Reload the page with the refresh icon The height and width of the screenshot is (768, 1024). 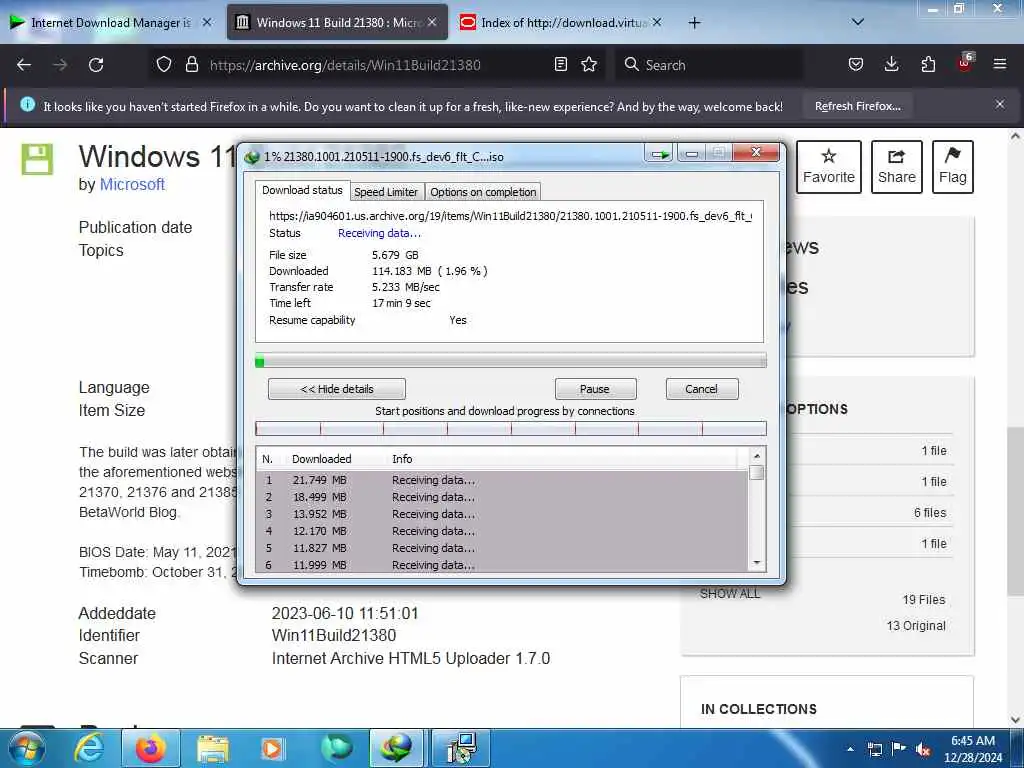pos(96,65)
